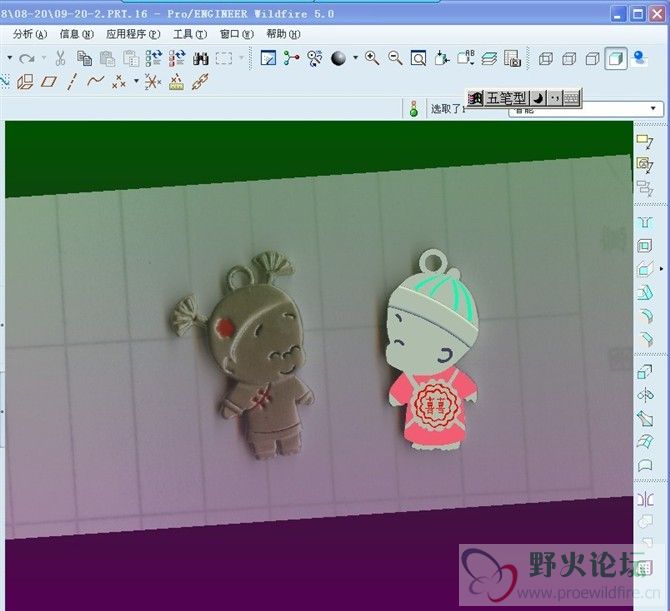Click the stacked planes icon
Viewport: 670px width, 611px height.
tap(25, 81)
